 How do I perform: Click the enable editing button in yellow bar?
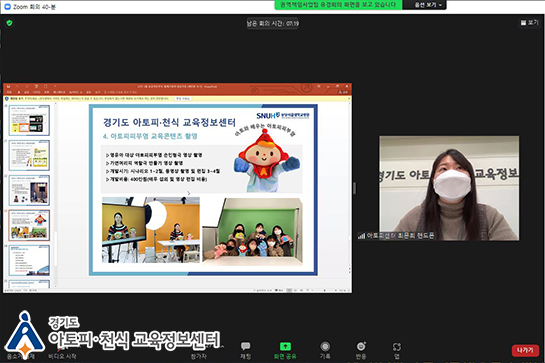[x=183, y=99]
